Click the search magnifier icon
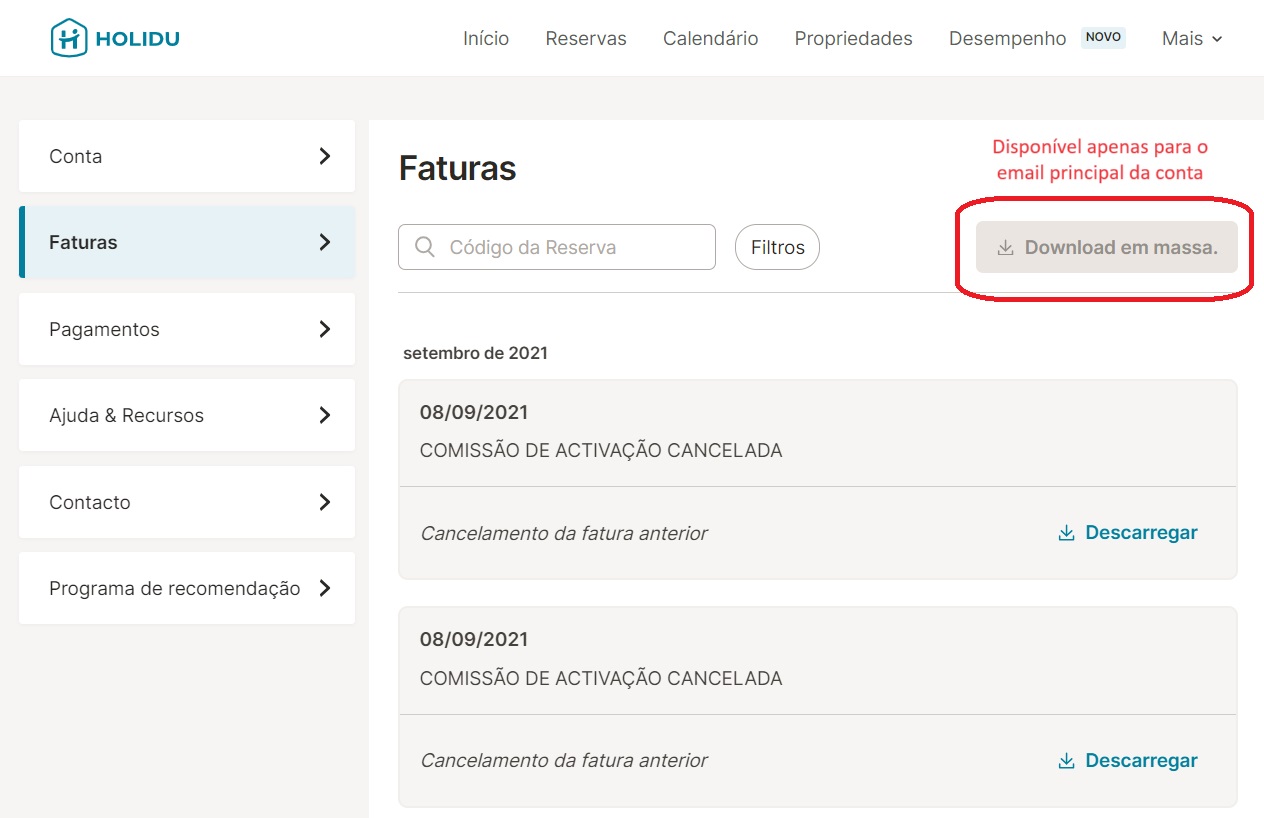The width and height of the screenshot is (1264, 818). 424,247
